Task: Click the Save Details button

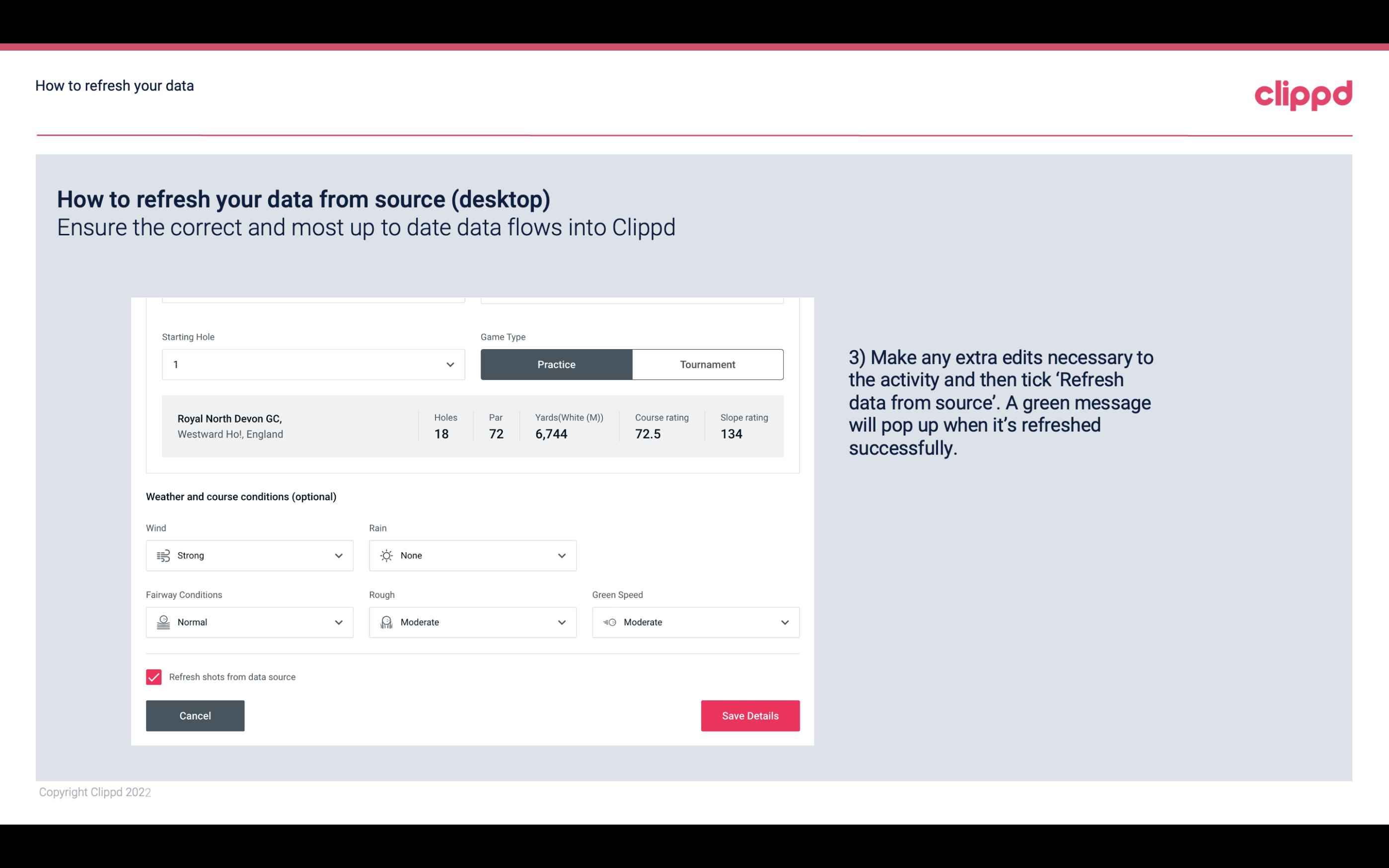Action: [x=750, y=715]
